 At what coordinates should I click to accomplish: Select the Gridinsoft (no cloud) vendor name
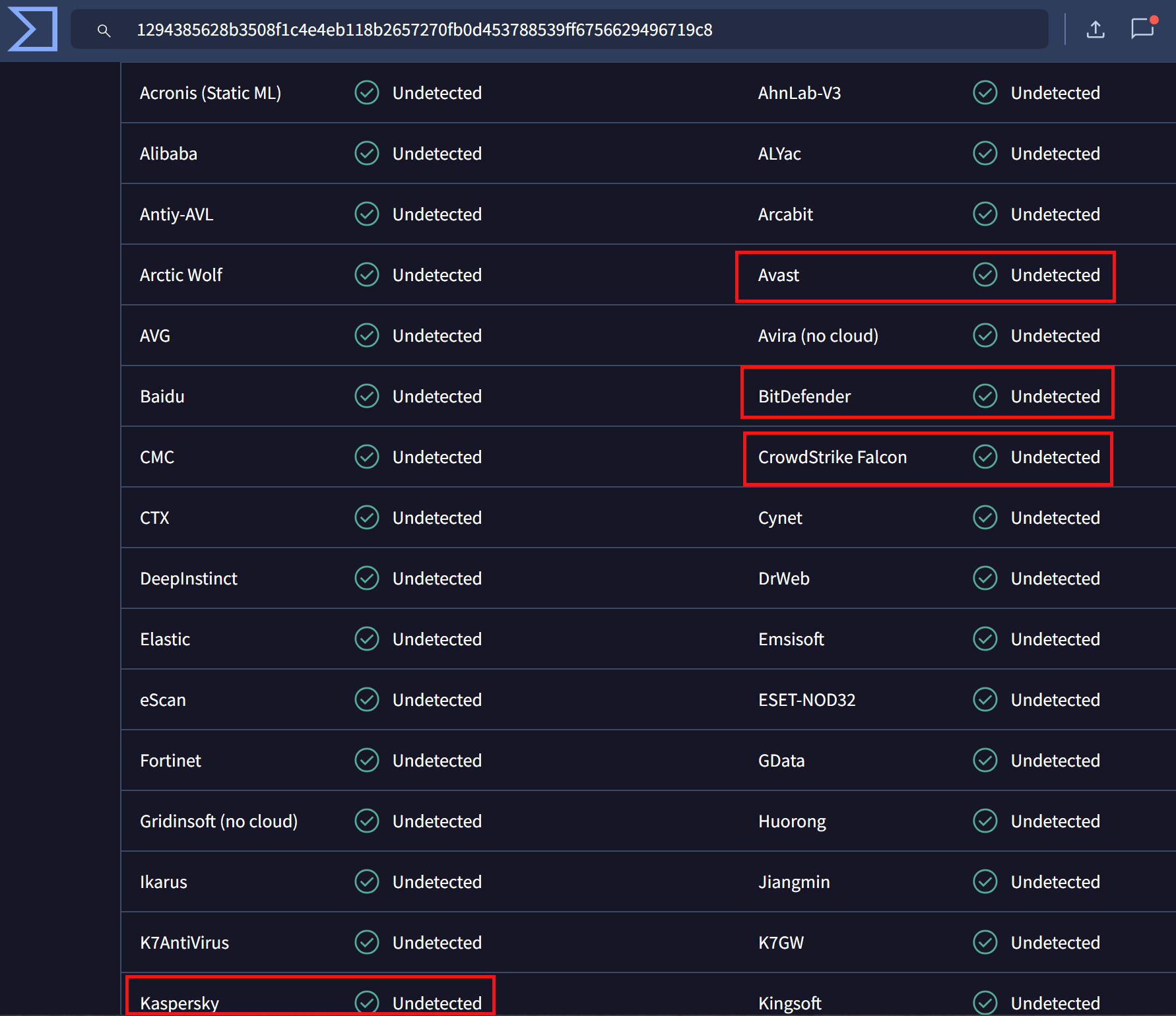click(218, 821)
